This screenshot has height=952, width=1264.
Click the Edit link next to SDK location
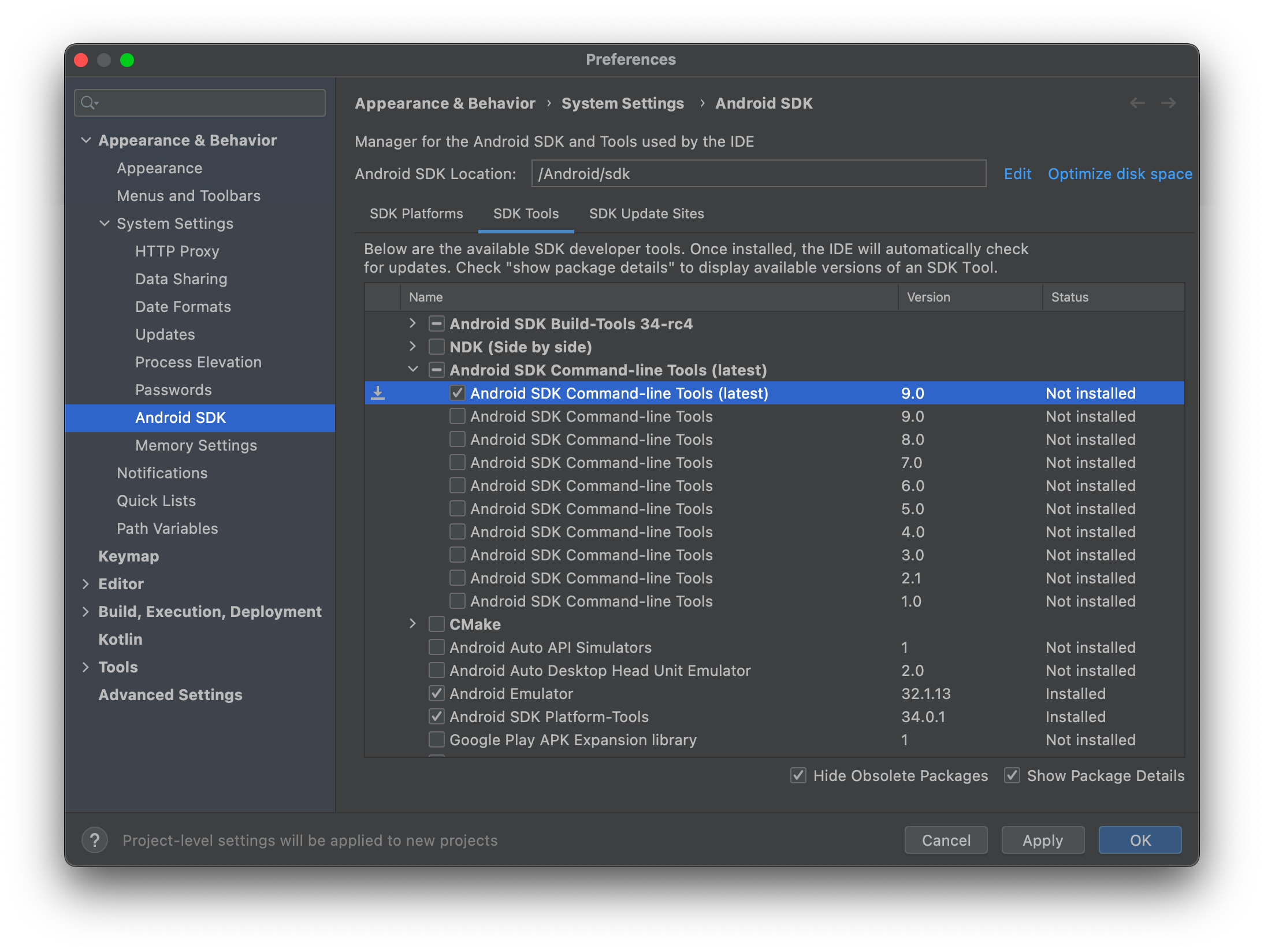click(1017, 173)
